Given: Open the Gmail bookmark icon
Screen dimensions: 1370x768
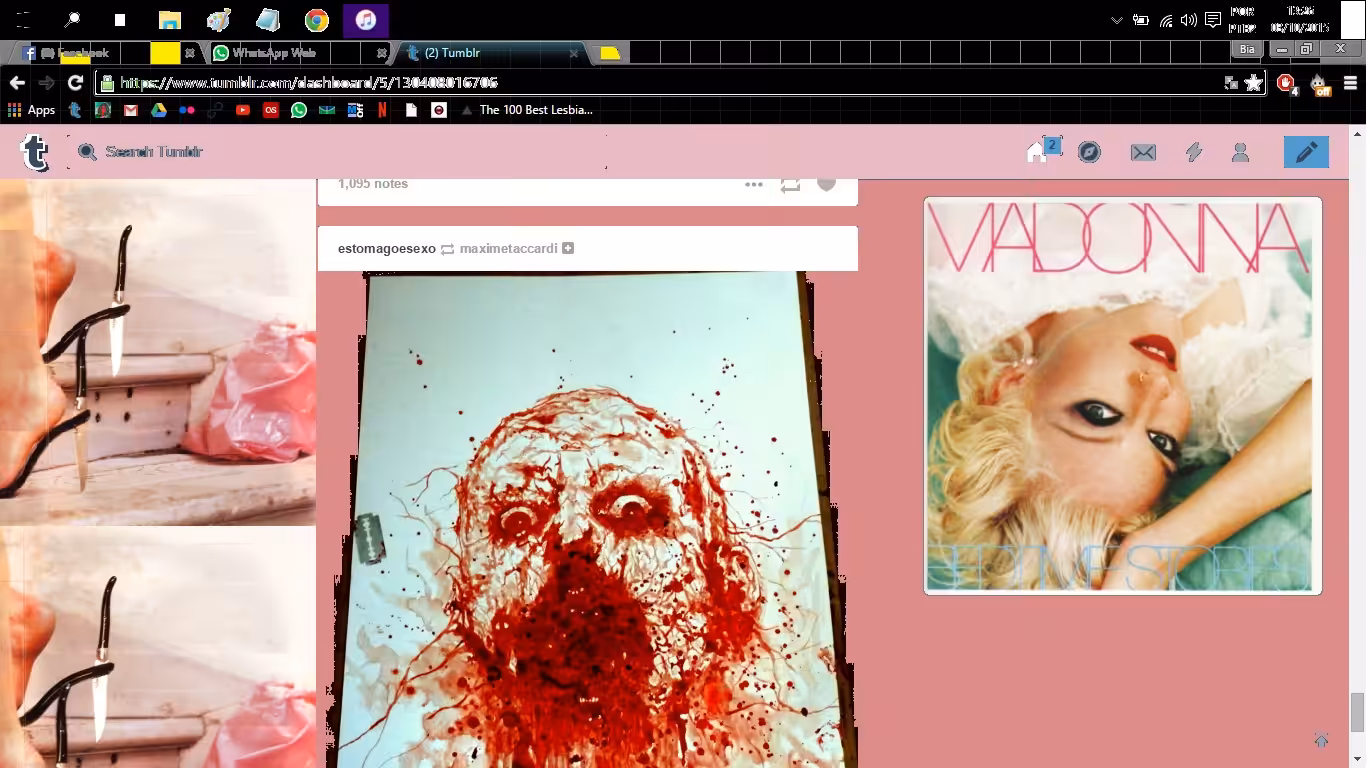Looking at the screenshot, I should pyautogui.click(x=131, y=110).
